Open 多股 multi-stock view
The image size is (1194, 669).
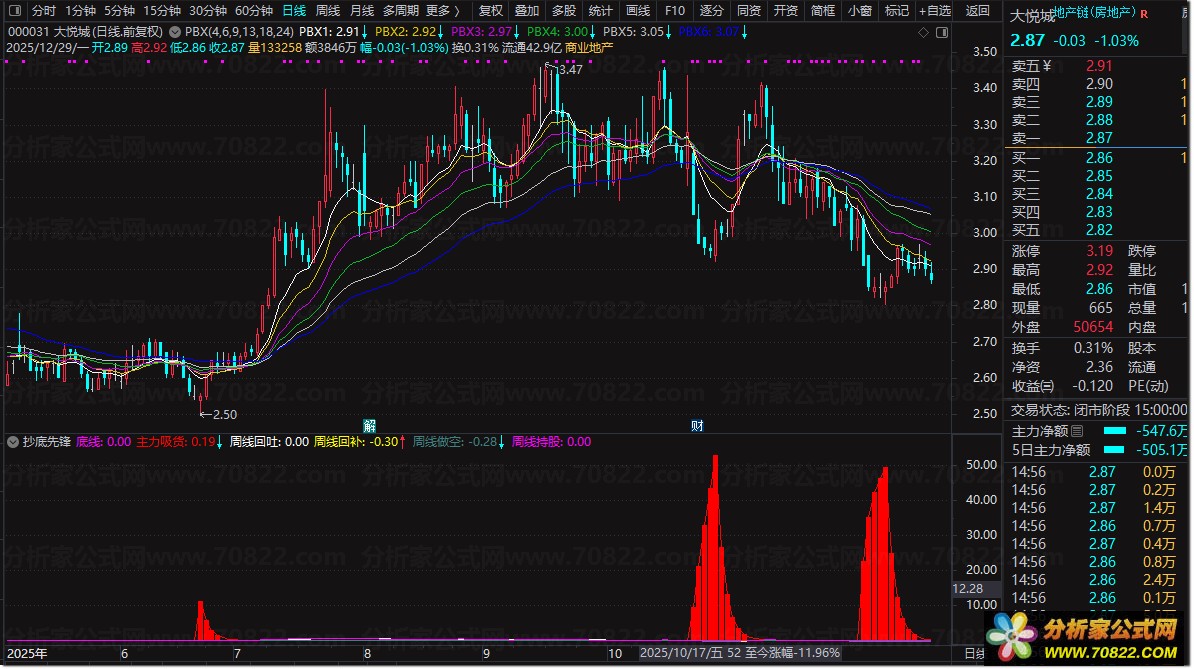pos(563,11)
